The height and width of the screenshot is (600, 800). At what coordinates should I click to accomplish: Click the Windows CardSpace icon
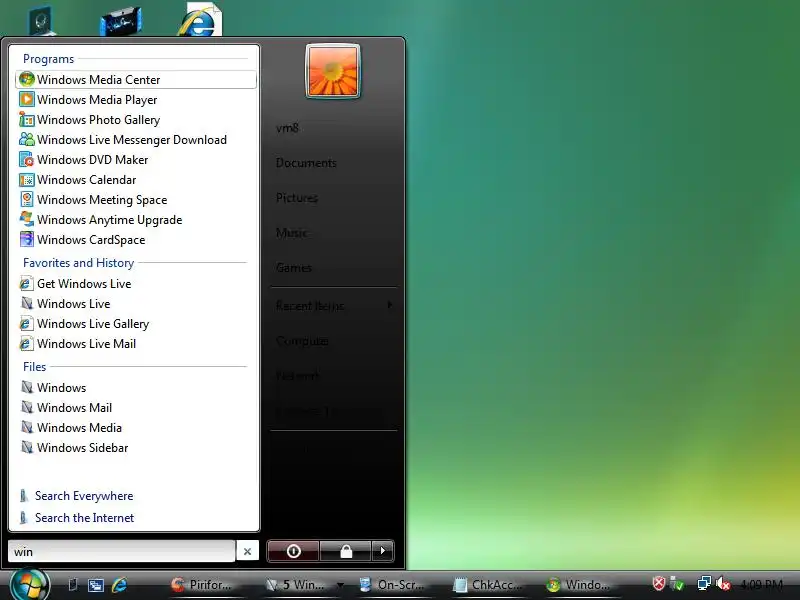(27, 239)
